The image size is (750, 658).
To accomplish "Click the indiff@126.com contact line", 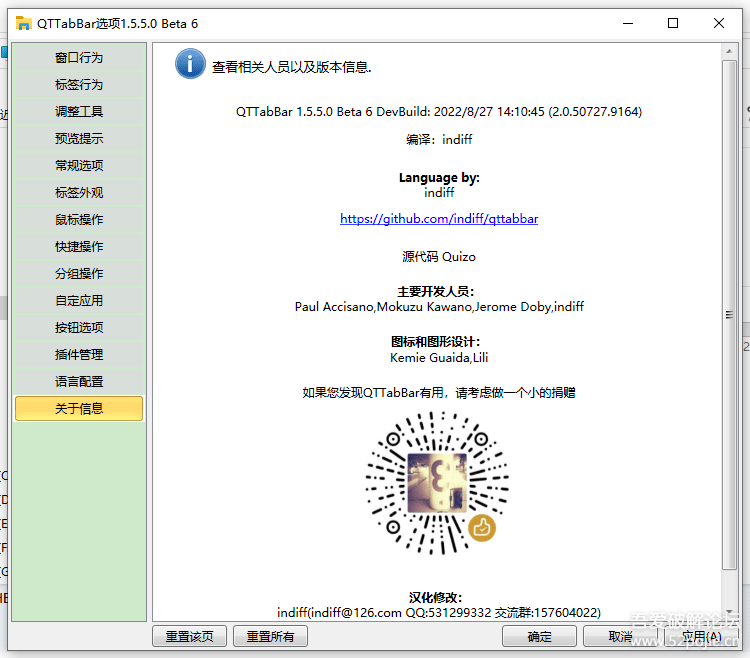I will 439,613.
